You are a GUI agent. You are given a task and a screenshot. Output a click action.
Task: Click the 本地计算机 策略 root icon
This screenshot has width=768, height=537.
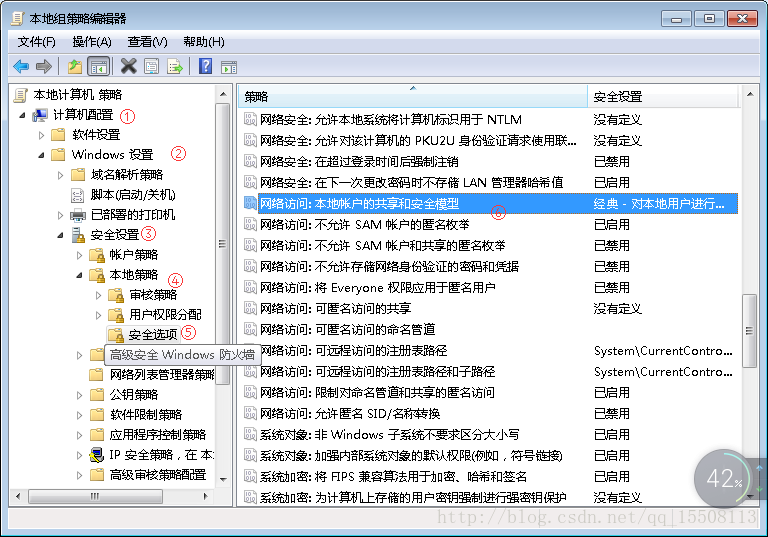tap(21, 95)
